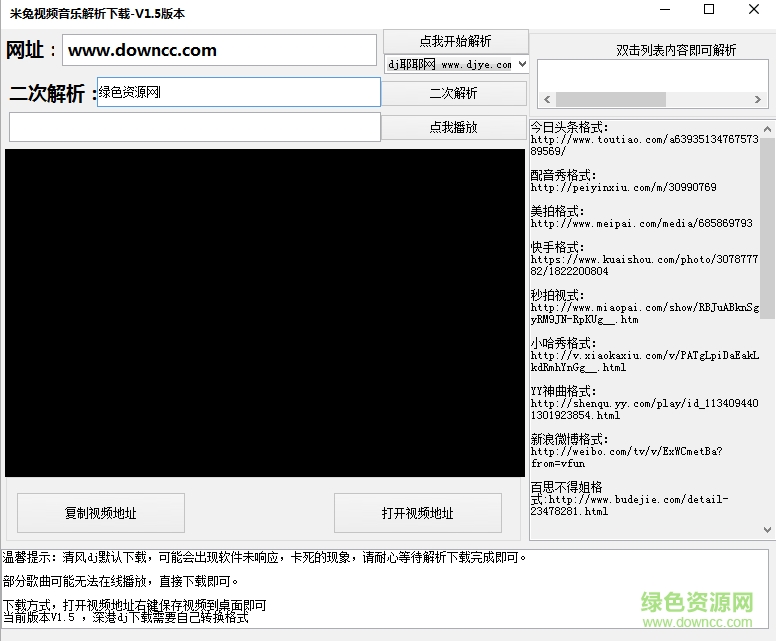Screen dimensions: 776x641
Task: Click the result list's right scroll arrow
Action: coord(758,99)
